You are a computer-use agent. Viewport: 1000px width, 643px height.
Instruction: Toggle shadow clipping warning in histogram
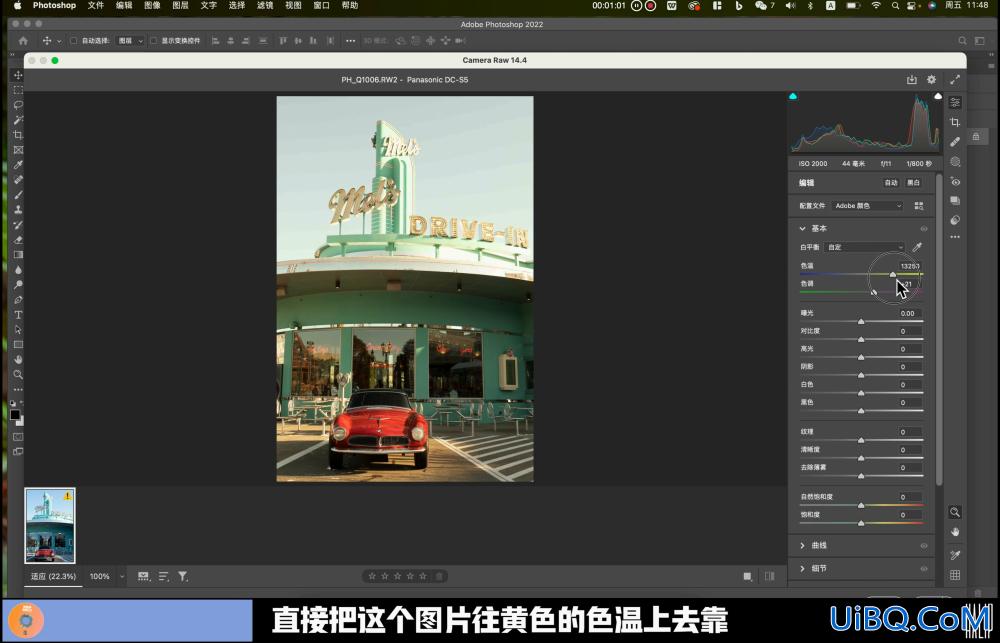click(x=793, y=96)
